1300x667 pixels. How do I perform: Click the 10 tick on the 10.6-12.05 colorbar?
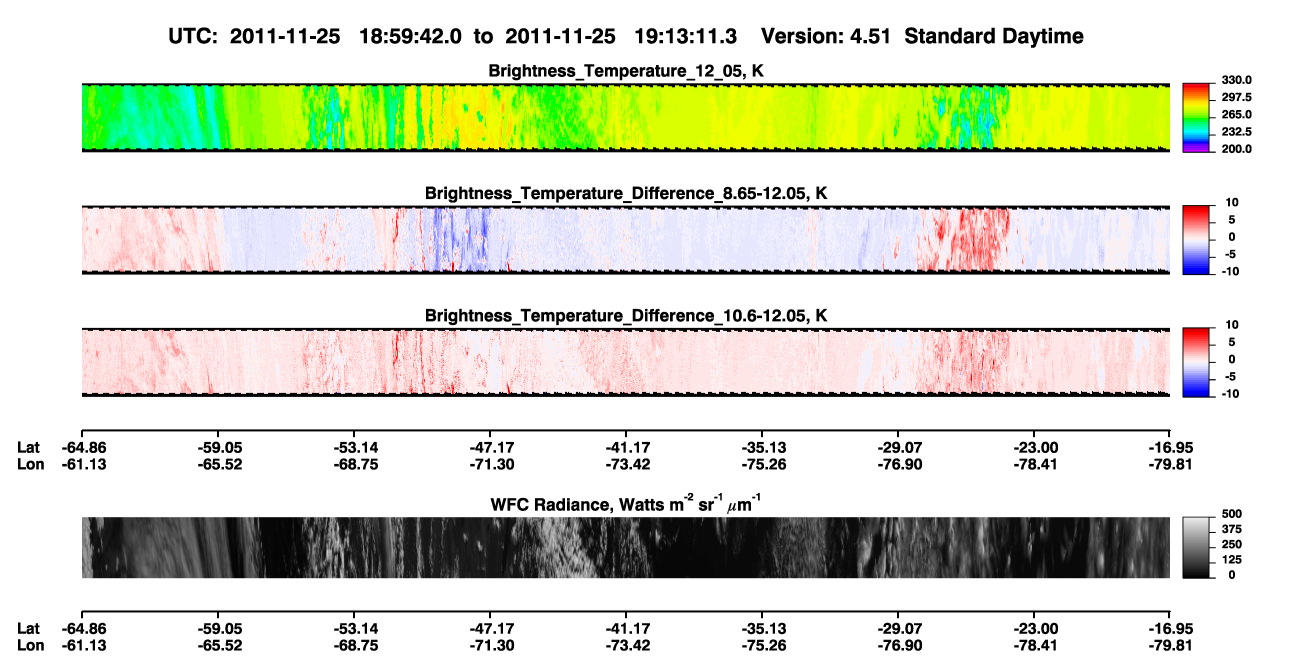pos(1232,325)
